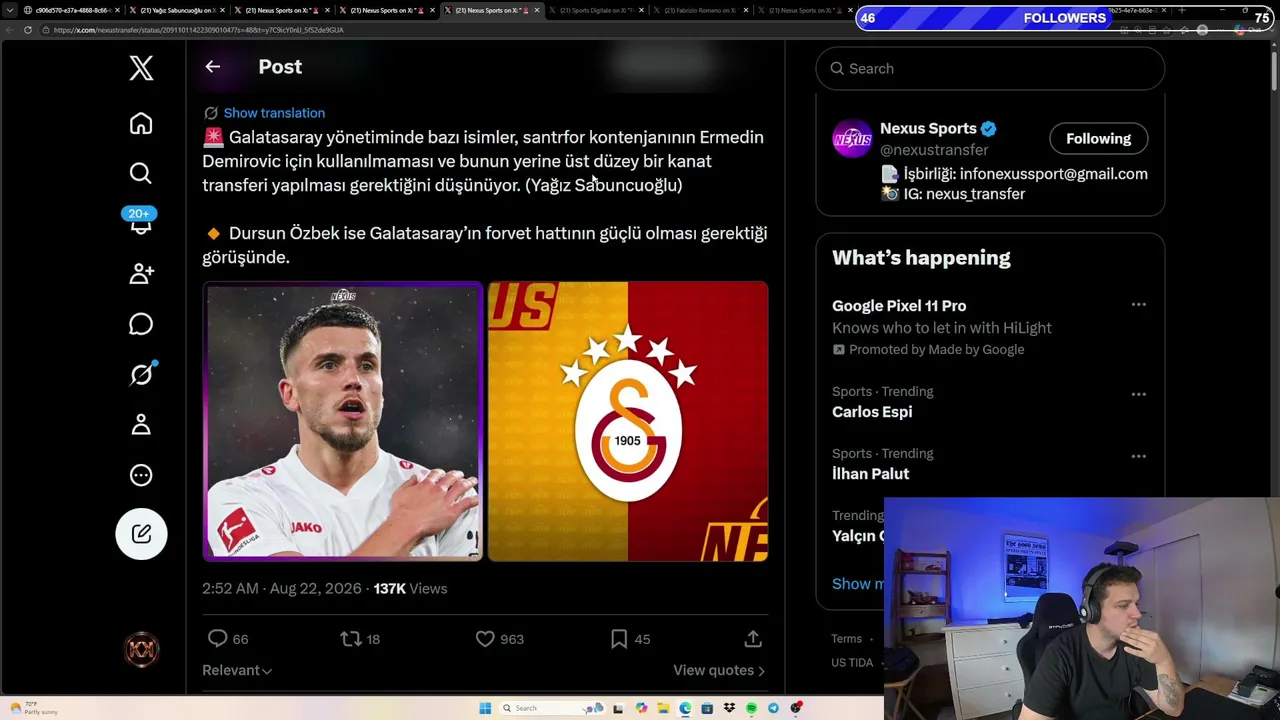
Task: Open the Google Pixel 11 Pro promoted trend
Action: tap(899, 306)
